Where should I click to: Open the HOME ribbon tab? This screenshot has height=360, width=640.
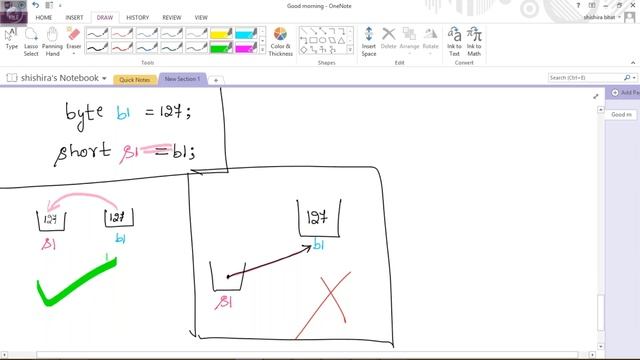(x=44, y=18)
